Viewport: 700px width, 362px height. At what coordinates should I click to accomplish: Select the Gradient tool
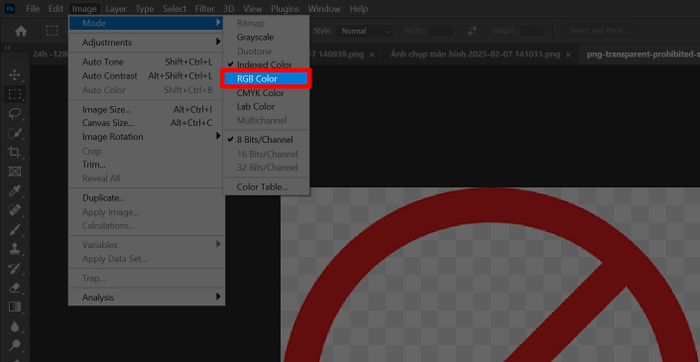15,307
